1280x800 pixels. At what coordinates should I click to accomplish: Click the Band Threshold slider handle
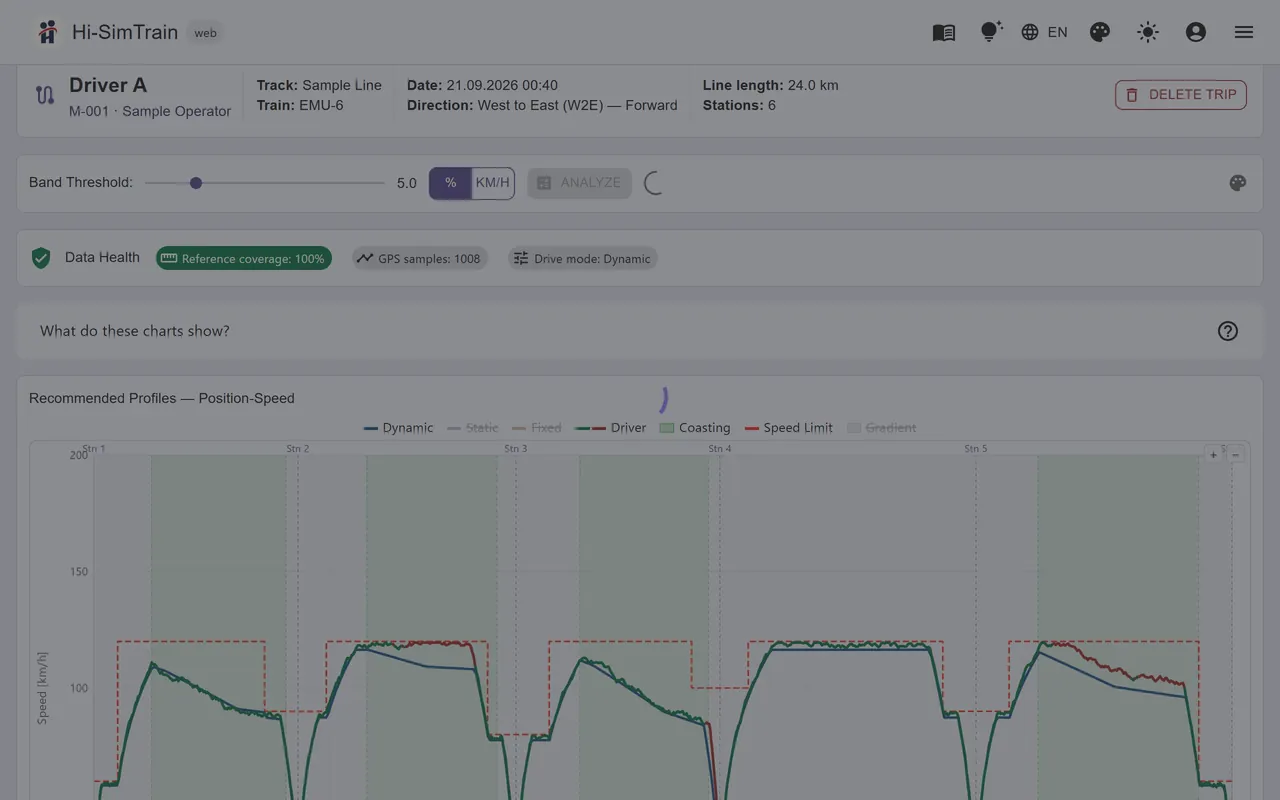196,183
